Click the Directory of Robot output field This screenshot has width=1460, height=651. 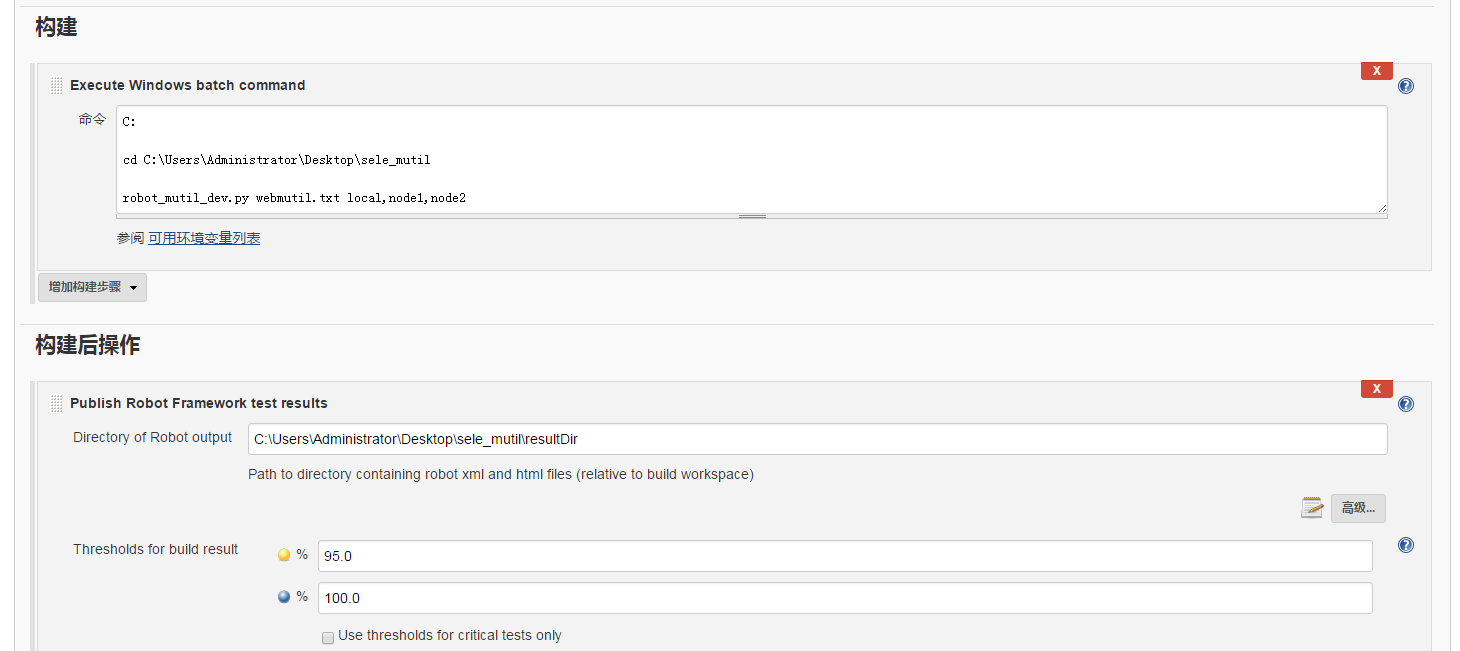[817, 439]
